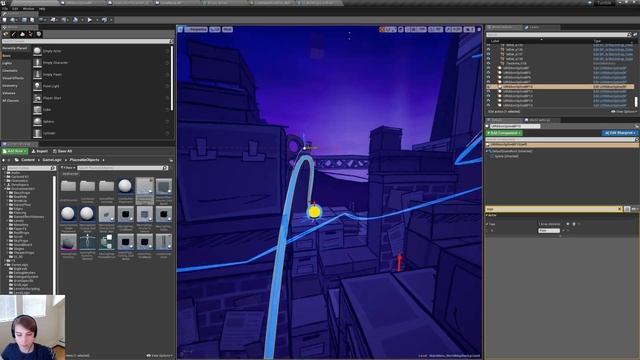The height and width of the screenshot is (360, 640).
Task: Click the Empty Character placement icon
Action: click(x=37, y=63)
